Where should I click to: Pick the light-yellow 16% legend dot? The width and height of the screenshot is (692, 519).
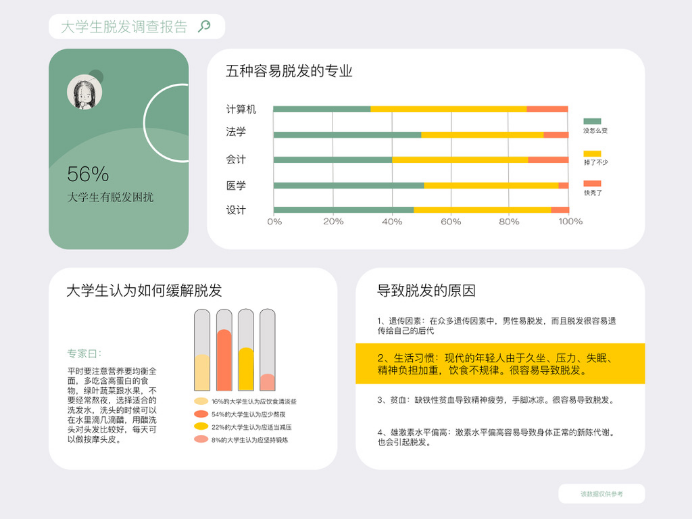[201, 401]
